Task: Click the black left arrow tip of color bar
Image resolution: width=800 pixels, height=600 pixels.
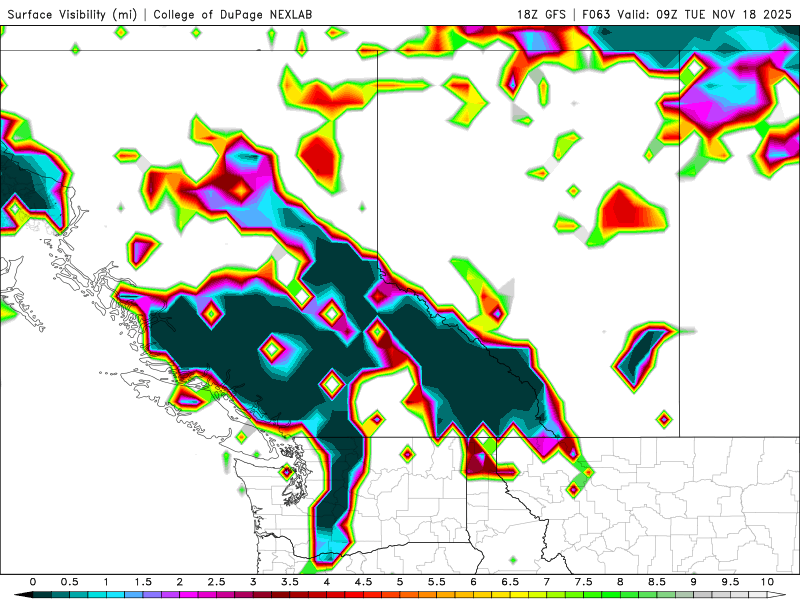Action: [23, 595]
